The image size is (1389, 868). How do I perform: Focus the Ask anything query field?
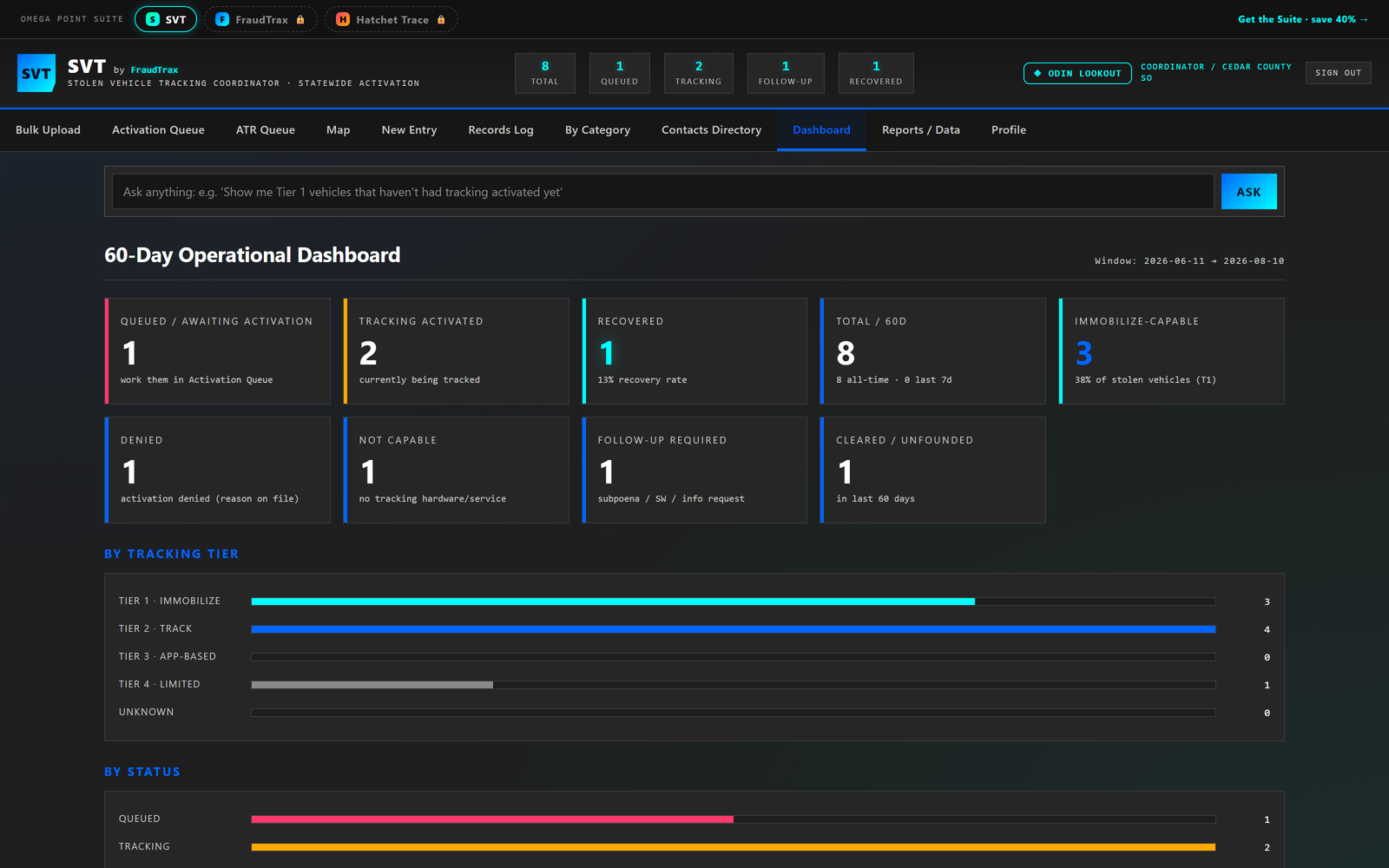click(662, 192)
